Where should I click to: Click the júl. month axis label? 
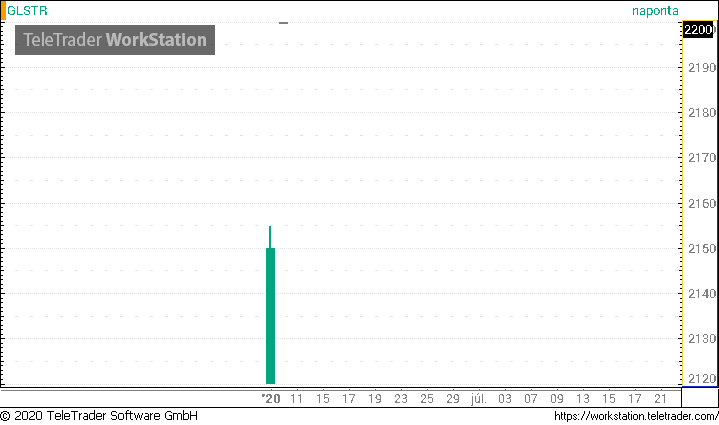click(479, 398)
